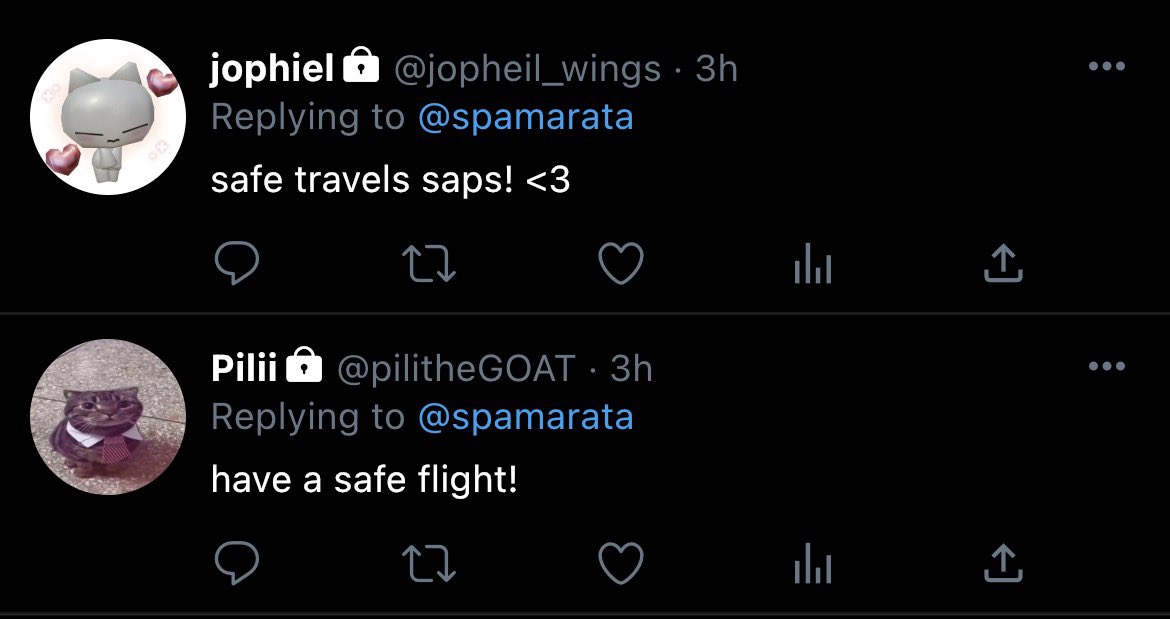Open Pilii's cat profile picture
This screenshot has width=1170, height=619.
pos(108,416)
